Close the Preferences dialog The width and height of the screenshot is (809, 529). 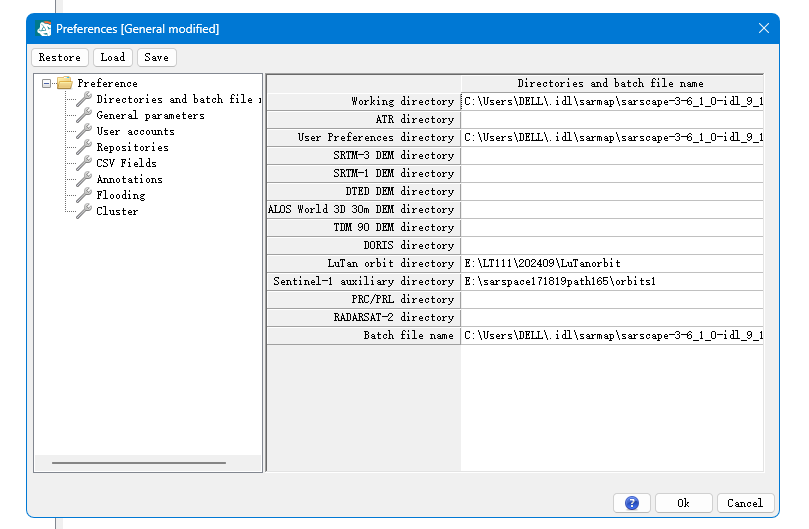coord(764,28)
